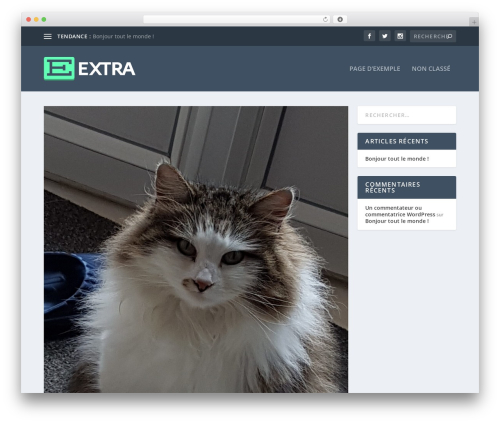
Task: Open Bonjour tout le monde in Commentaires récents
Action: coord(397,221)
